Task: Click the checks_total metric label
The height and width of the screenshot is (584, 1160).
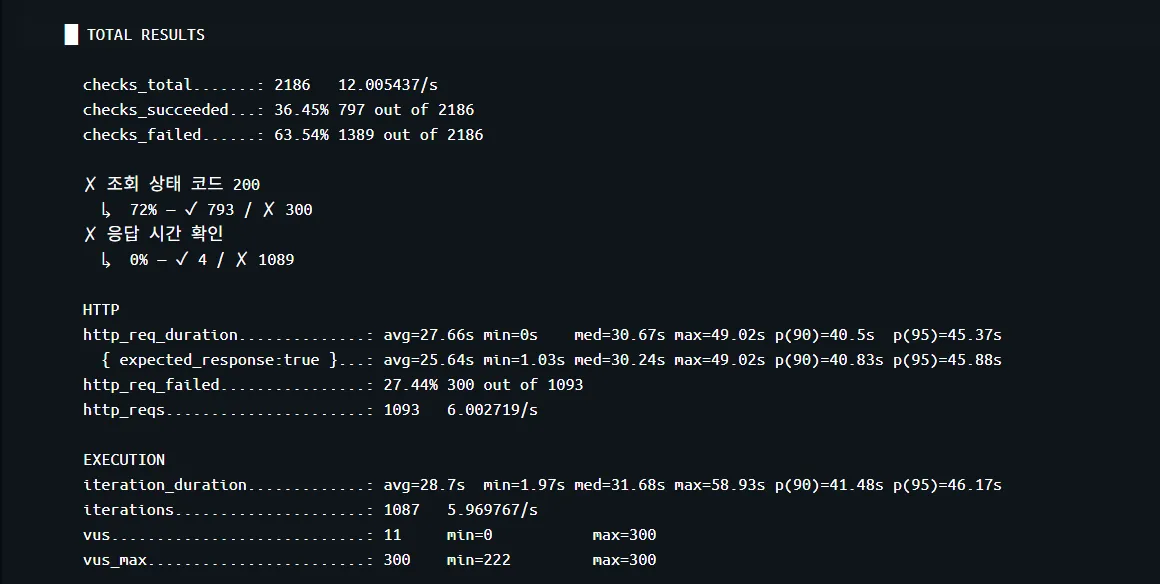Action: point(137,85)
